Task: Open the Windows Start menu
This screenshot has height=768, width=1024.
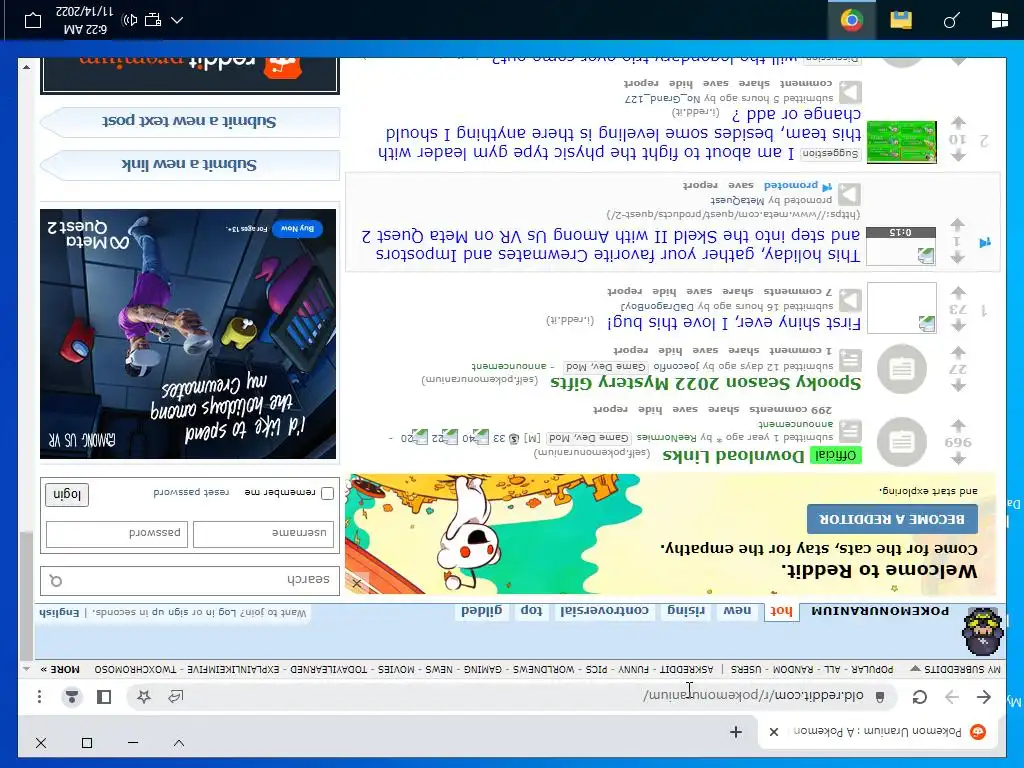Action: [x=999, y=20]
